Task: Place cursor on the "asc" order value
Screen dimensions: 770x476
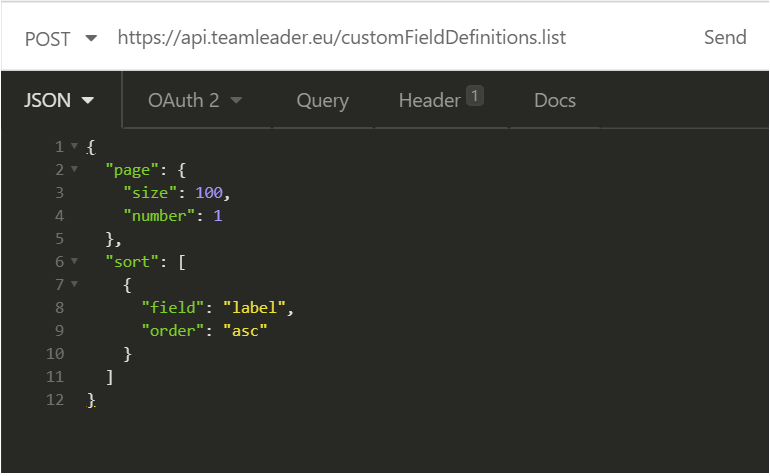Action: tap(245, 331)
